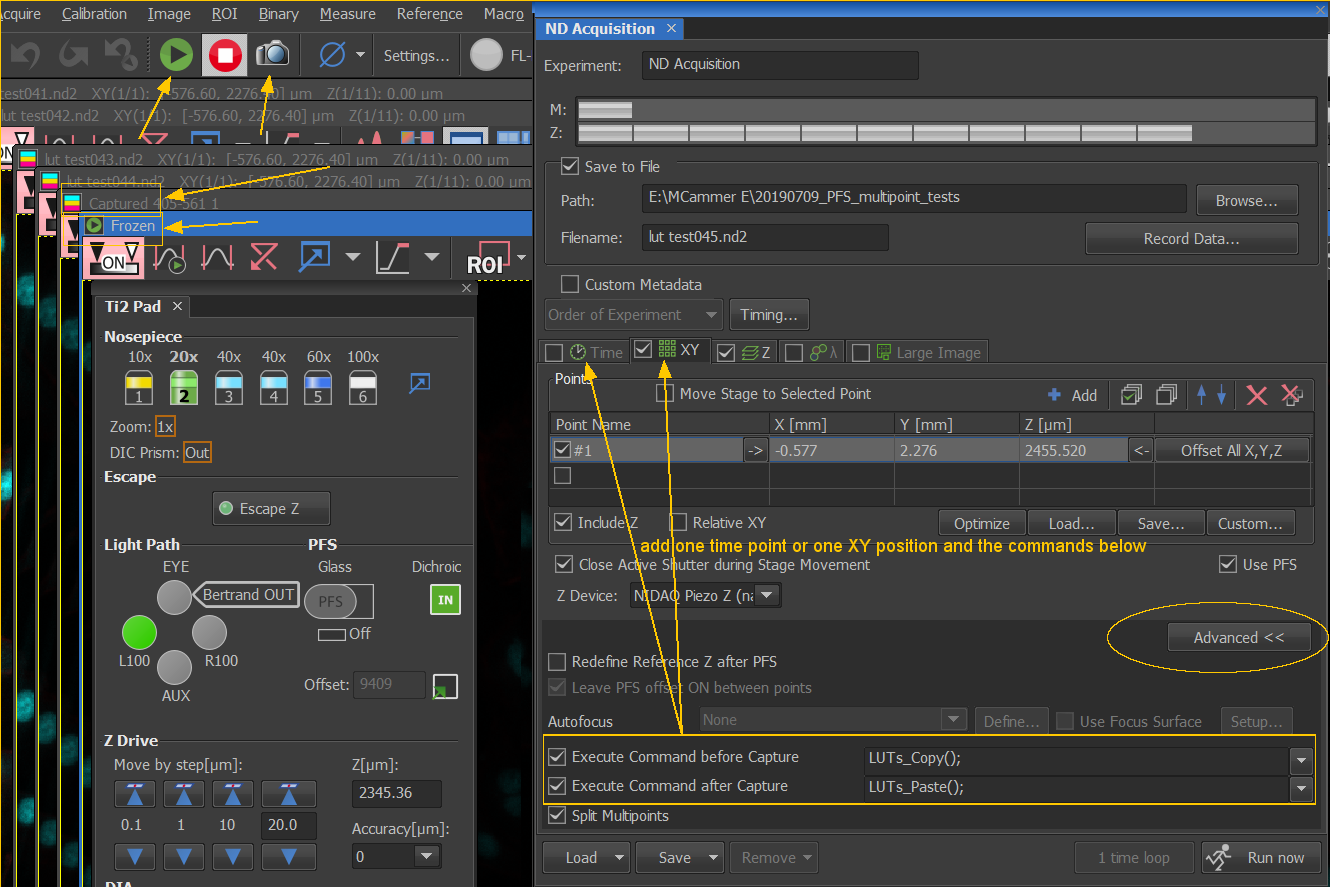Click the red X delete point icon
1330x887 pixels.
1257,395
